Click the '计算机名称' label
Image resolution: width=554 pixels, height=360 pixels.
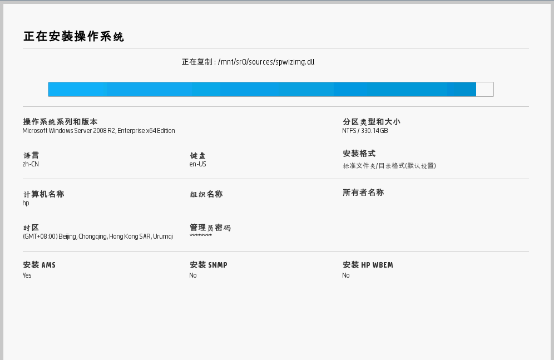pos(43,194)
